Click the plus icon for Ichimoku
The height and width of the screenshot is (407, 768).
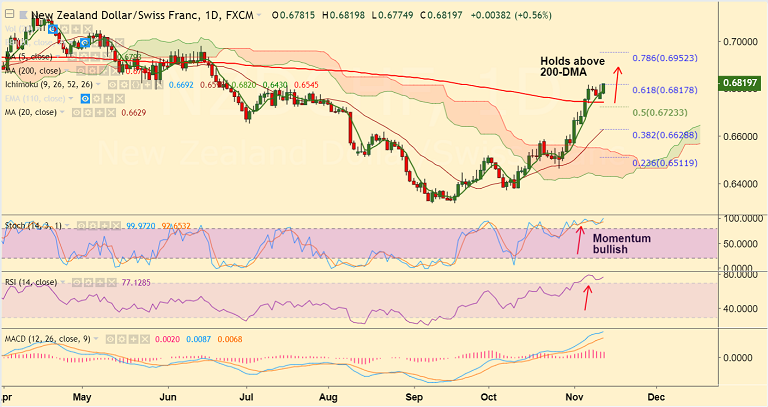coord(147,85)
